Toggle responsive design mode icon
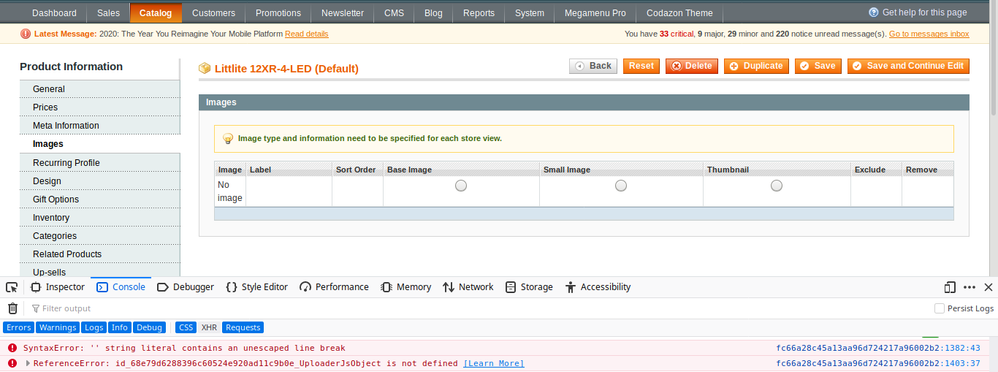Image resolution: width=998 pixels, height=372 pixels. coord(950,287)
